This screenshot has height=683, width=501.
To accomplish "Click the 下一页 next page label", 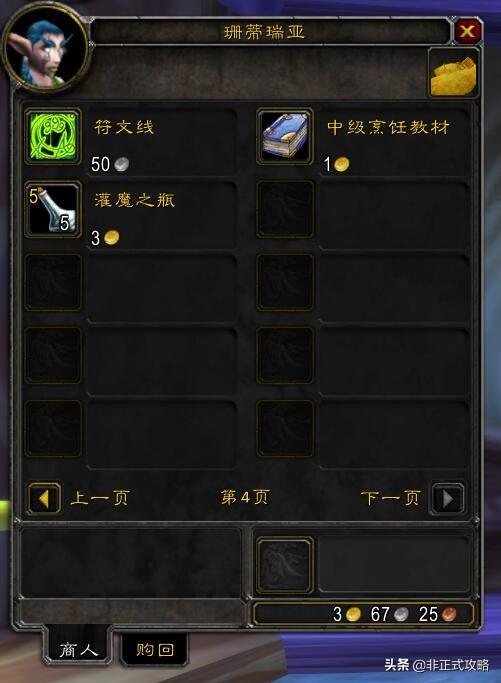I will 390,497.
